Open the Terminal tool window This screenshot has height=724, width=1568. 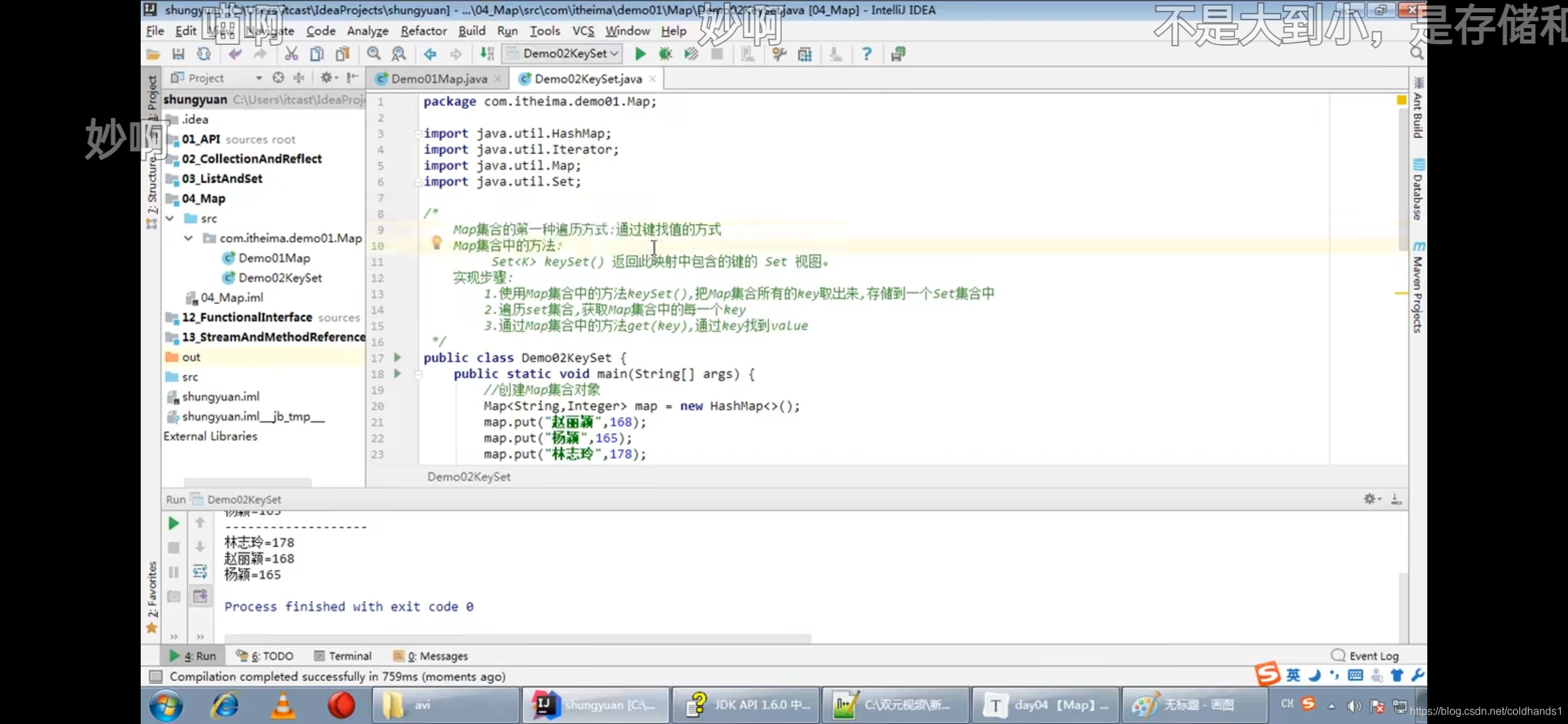(342, 656)
